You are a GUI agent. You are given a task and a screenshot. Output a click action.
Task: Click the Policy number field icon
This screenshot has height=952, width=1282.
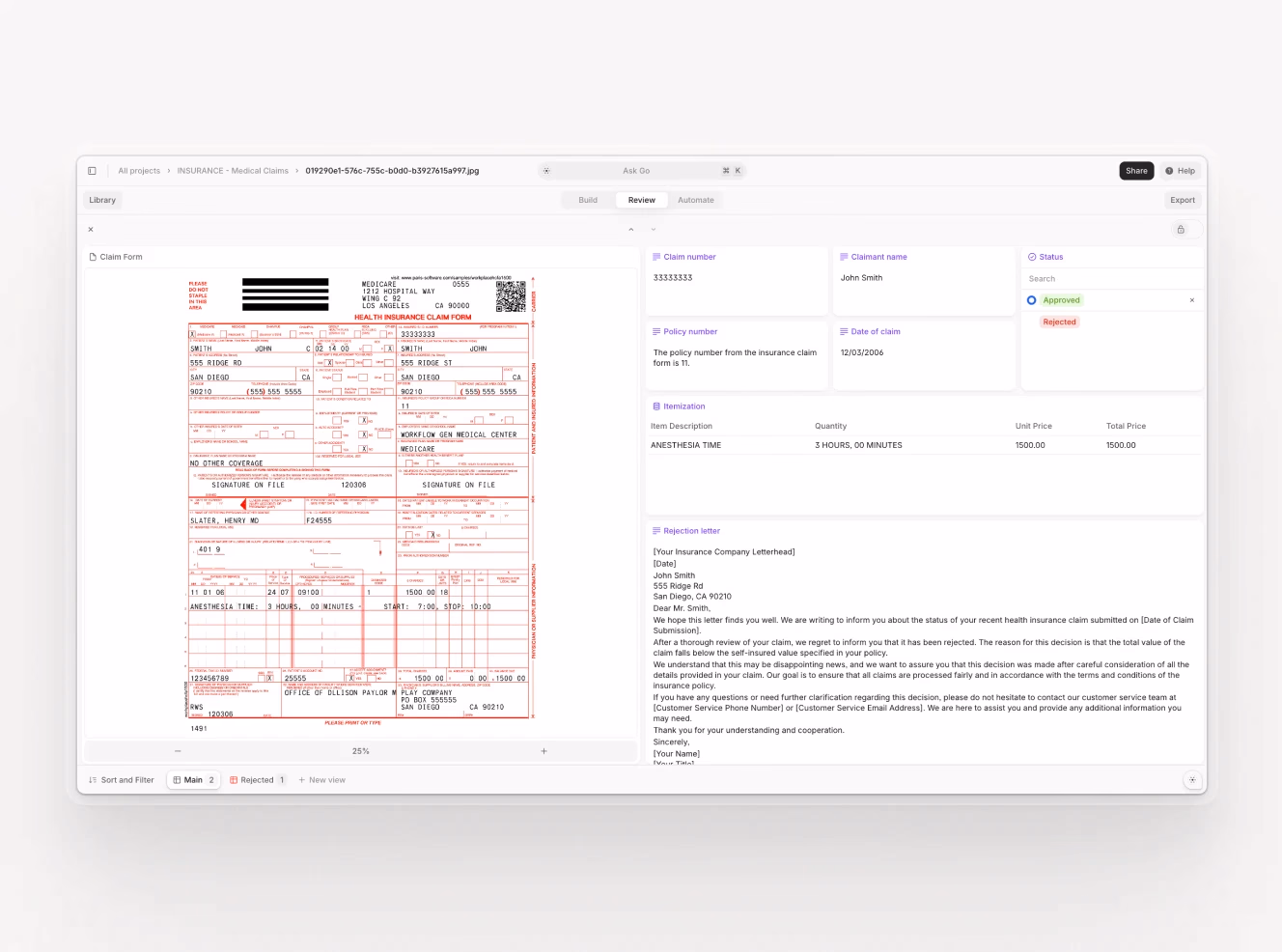[656, 331]
